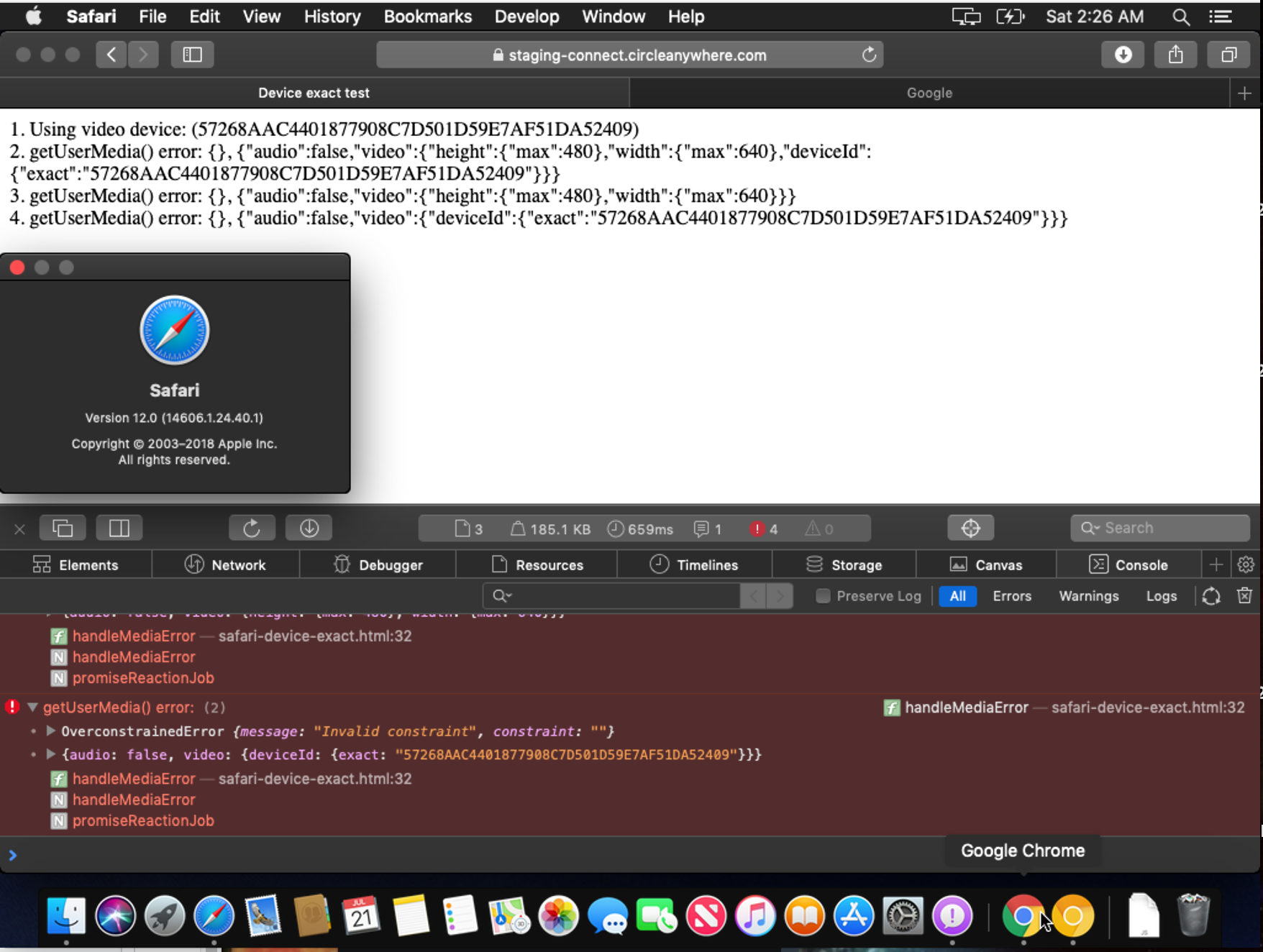Open the Develop menu
The width and height of the screenshot is (1263, 952).
pyautogui.click(x=526, y=16)
